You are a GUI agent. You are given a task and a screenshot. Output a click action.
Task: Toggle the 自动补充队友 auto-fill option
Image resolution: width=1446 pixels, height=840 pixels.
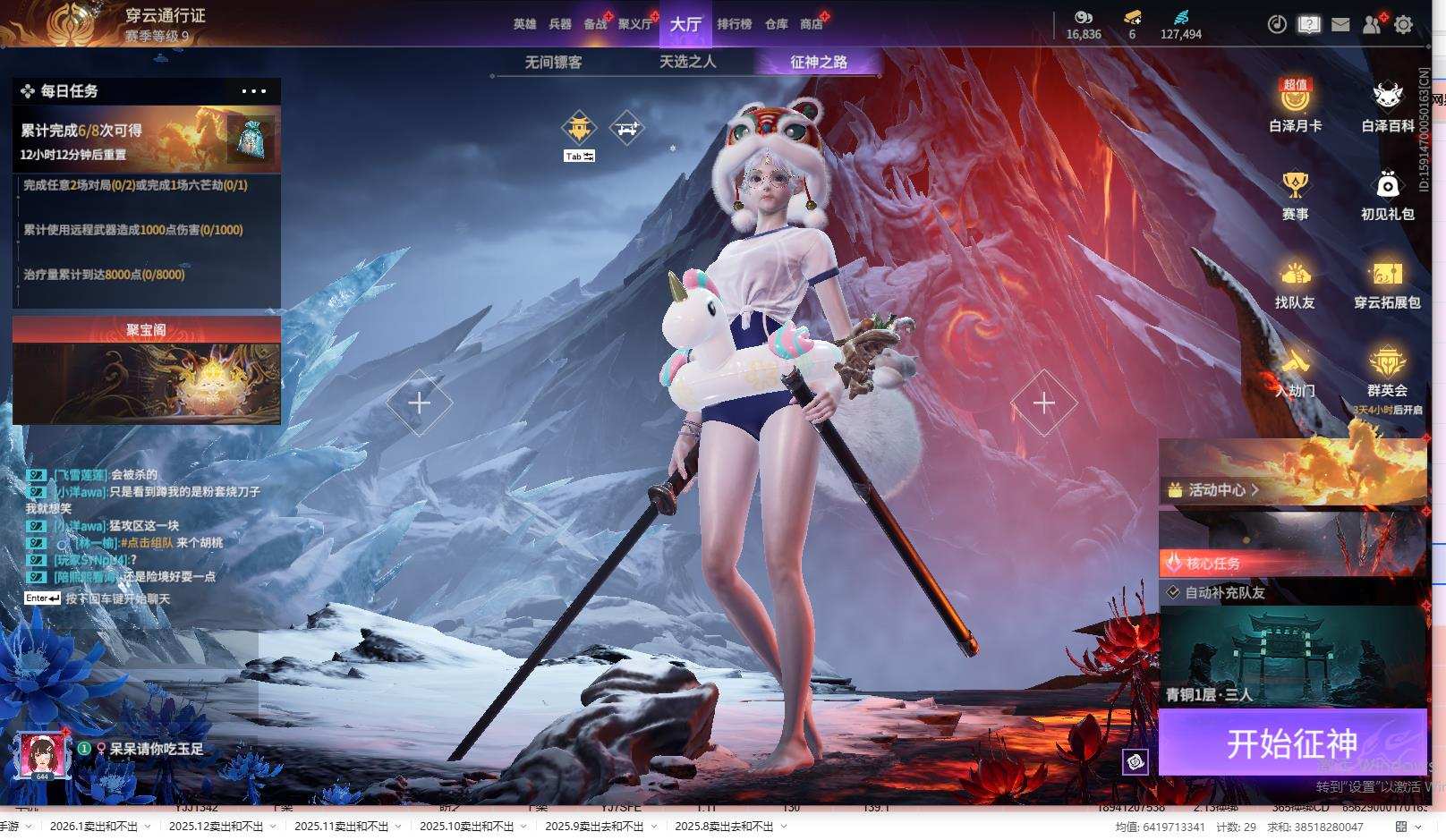click(1173, 592)
